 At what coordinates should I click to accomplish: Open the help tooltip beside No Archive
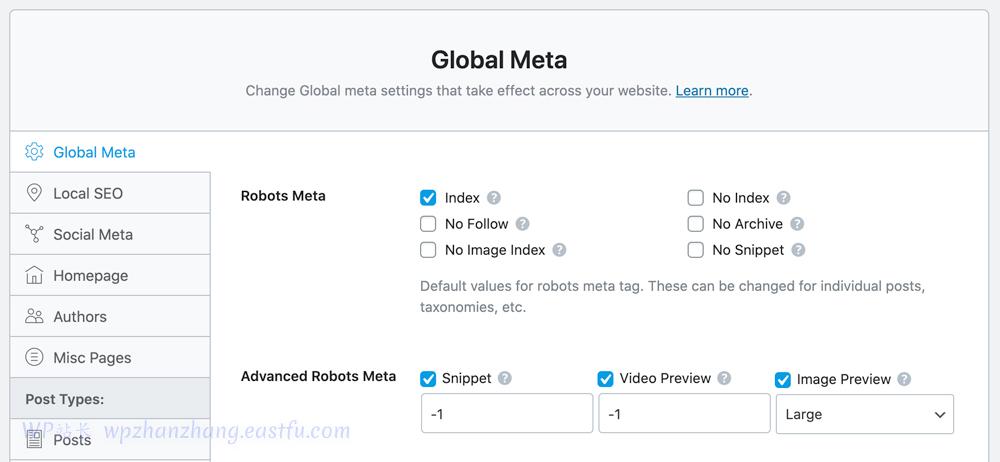[x=797, y=224]
